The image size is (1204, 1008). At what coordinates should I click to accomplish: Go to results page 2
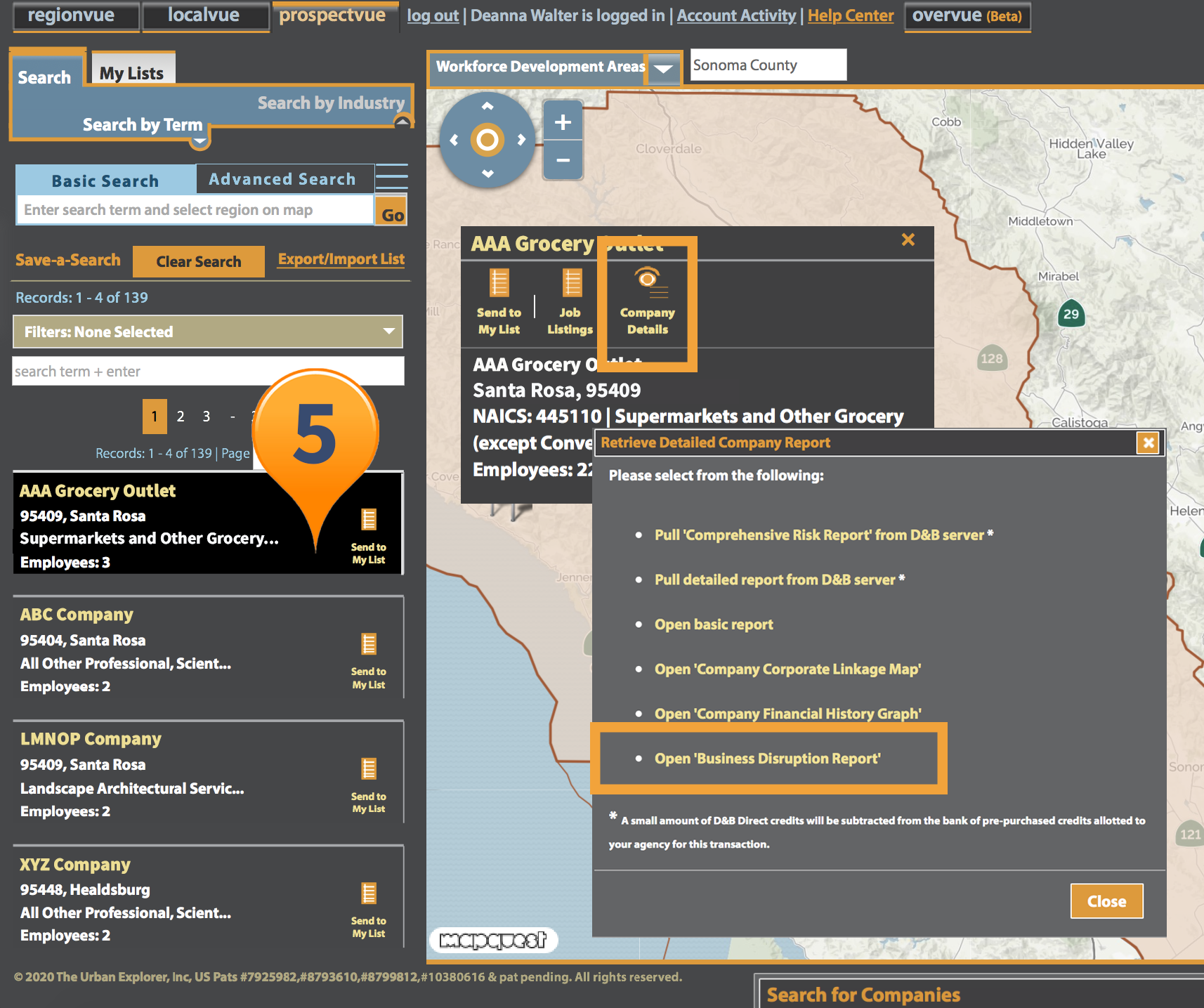pyautogui.click(x=181, y=417)
